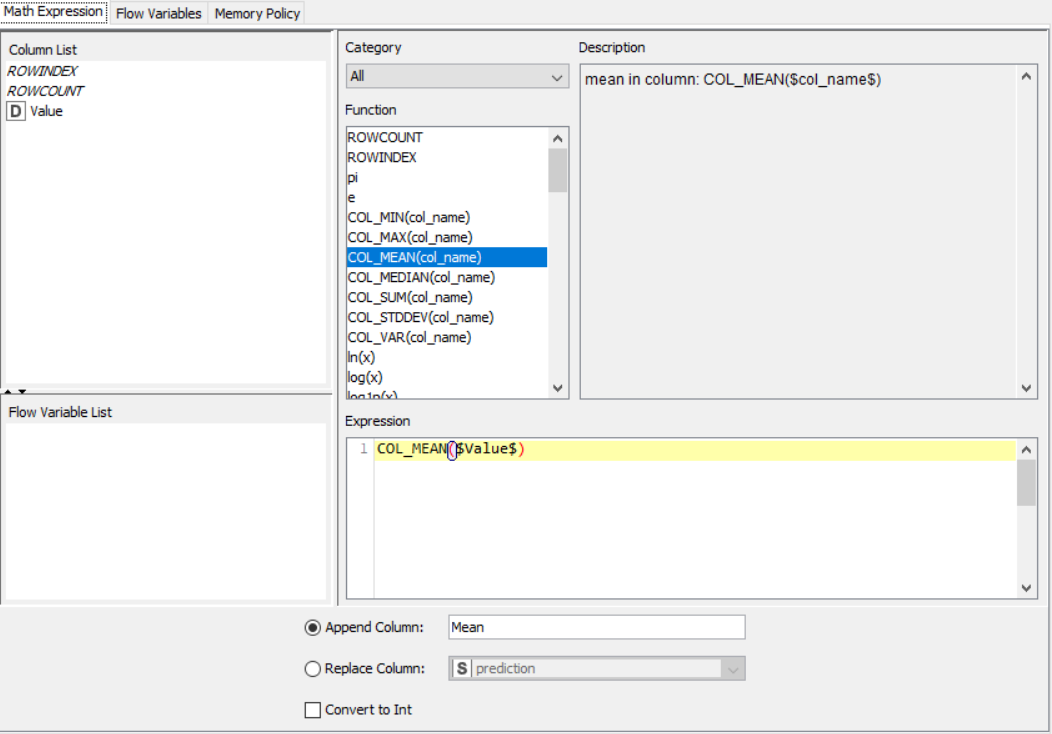Click the Description box scroll-down arrow
Viewport: 1052px width, 734px height.
(x=1026, y=388)
